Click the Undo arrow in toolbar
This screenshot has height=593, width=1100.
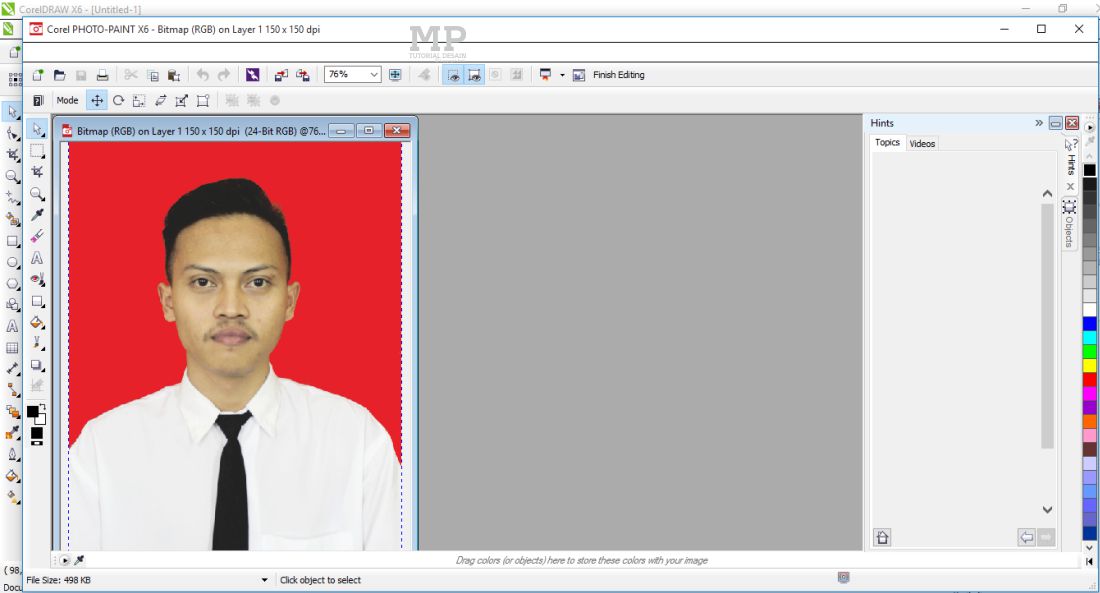(203, 75)
